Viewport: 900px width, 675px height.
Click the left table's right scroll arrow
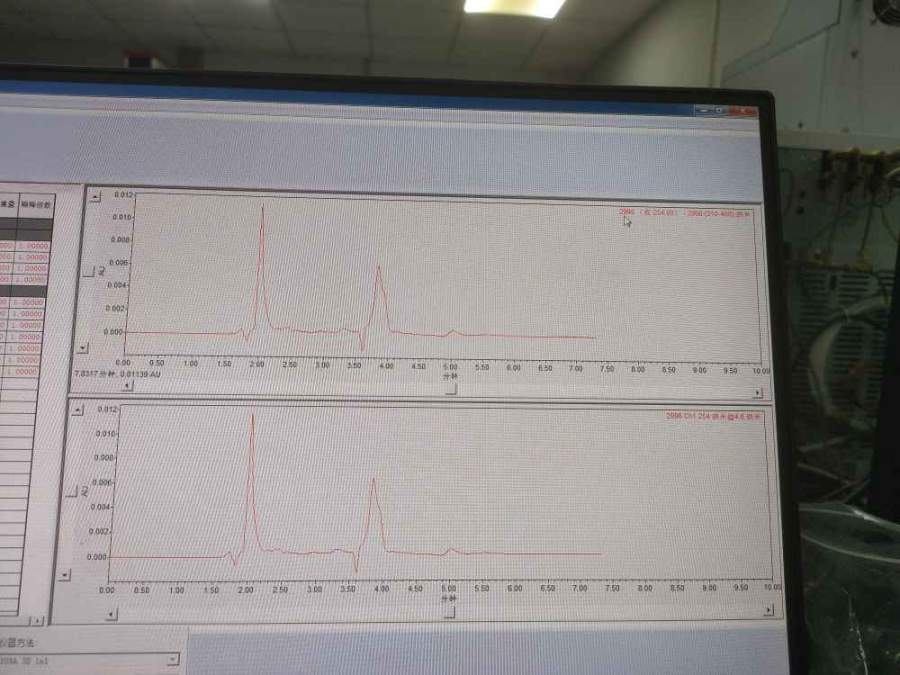tap(37, 620)
